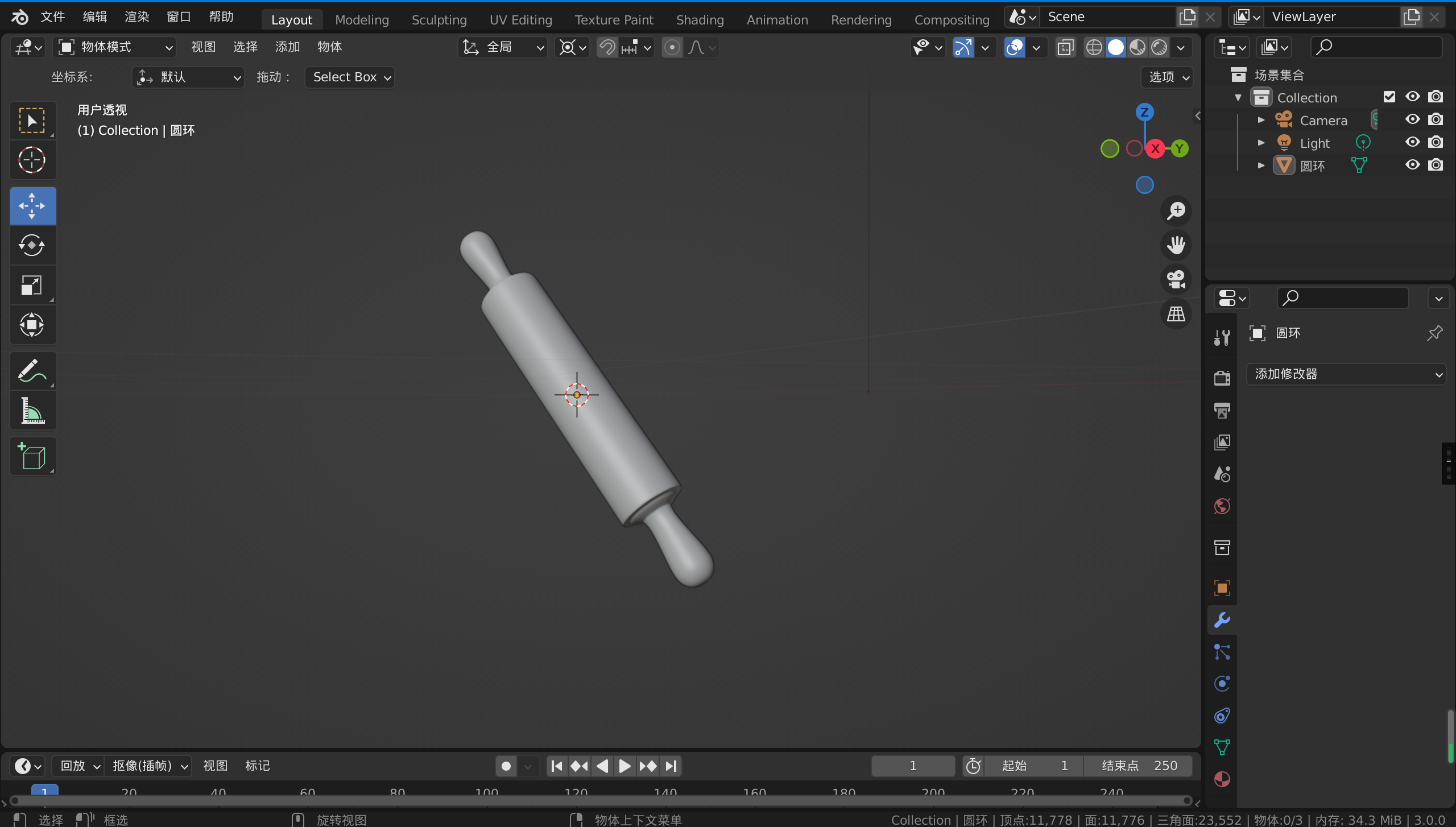Uncheck Collection exclude-from-view-layer checkbox
Screen dimensions: 1456x827
(1389, 97)
